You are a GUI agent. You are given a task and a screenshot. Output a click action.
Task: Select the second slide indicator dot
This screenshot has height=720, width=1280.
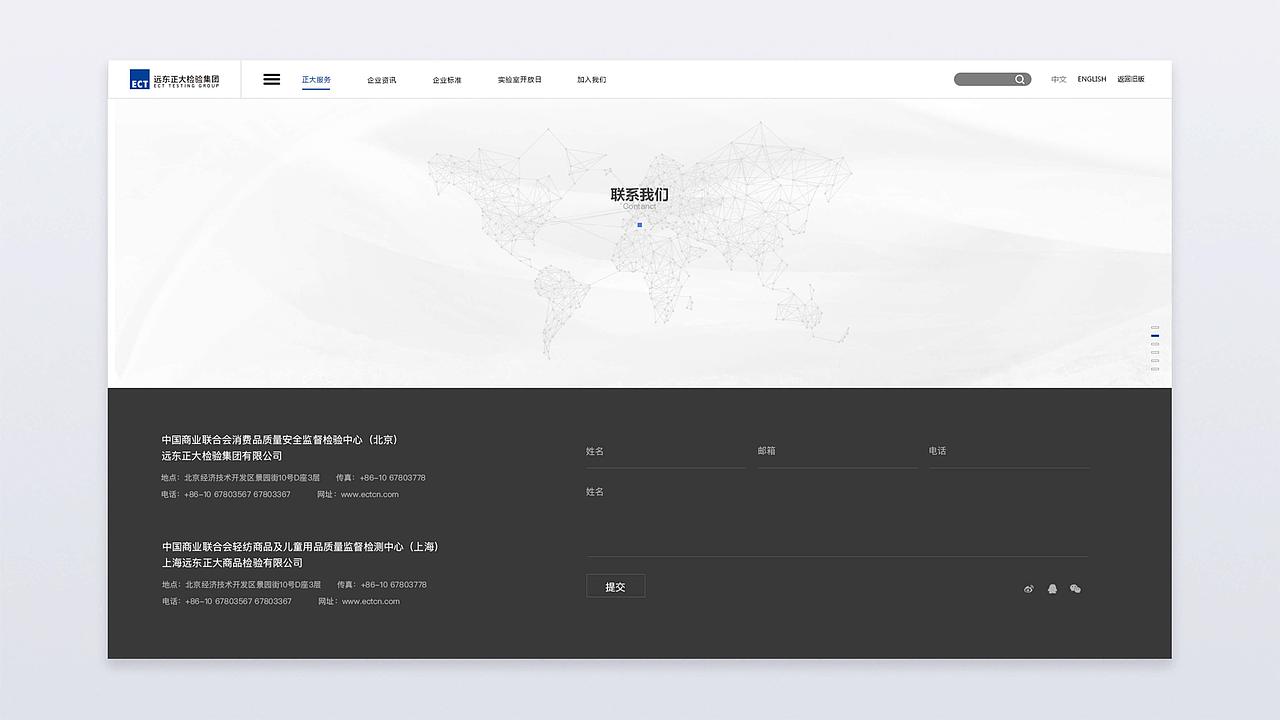coord(1154,337)
